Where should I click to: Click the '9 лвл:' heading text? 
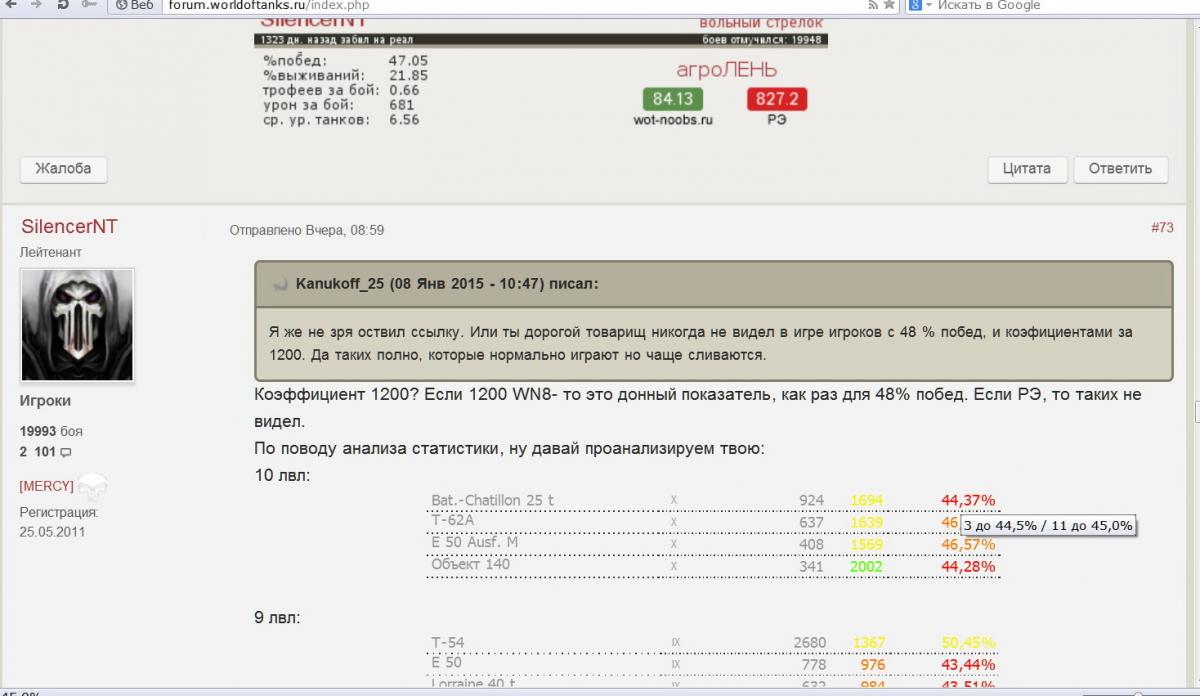pyautogui.click(x=278, y=618)
